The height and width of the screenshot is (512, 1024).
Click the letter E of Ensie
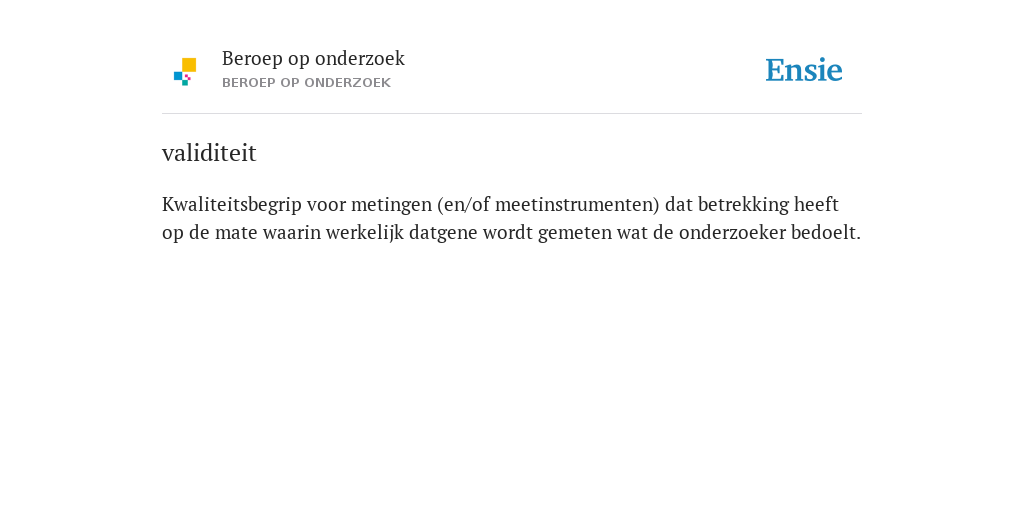coord(775,70)
